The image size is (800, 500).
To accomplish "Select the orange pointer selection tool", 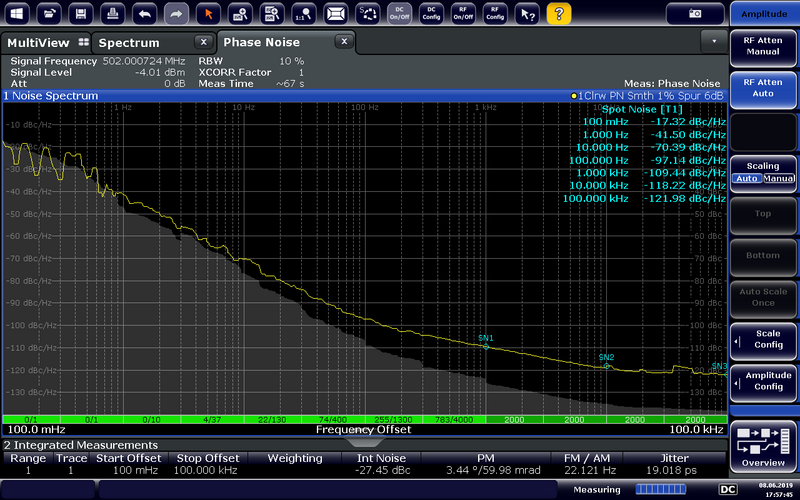I will [x=208, y=13].
